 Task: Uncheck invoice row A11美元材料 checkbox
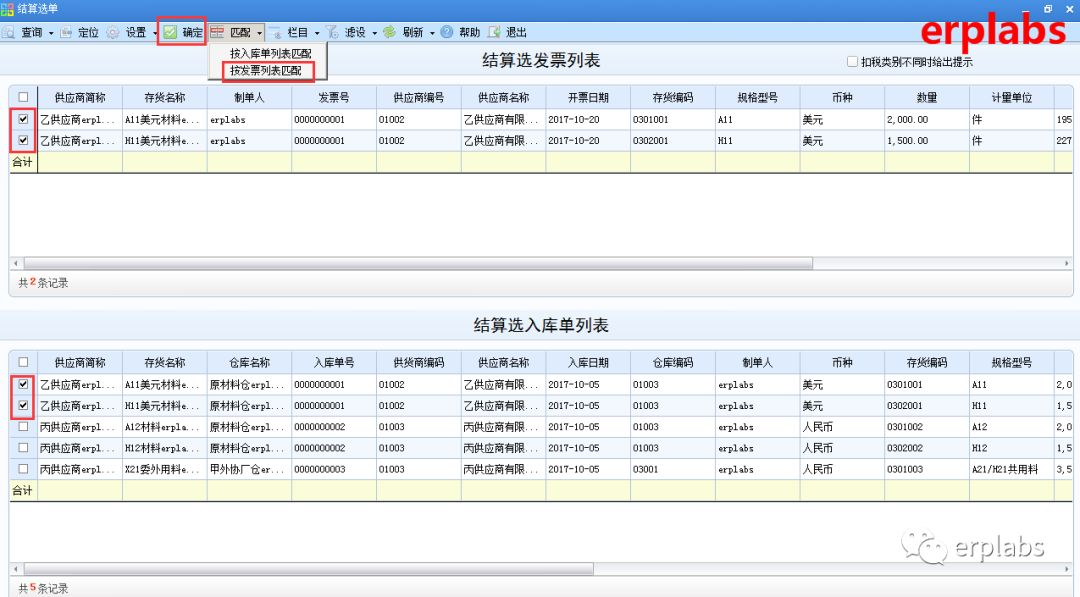coord(23,119)
